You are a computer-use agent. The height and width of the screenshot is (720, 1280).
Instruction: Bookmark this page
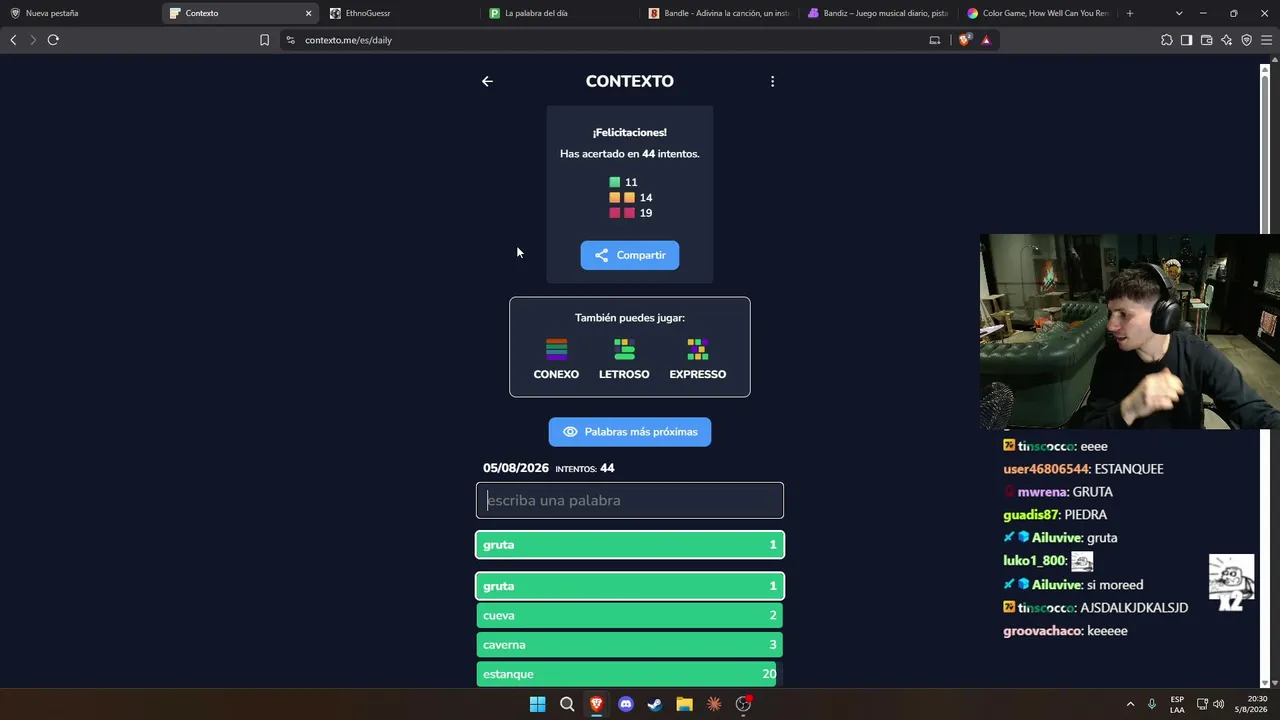(x=264, y=40)
